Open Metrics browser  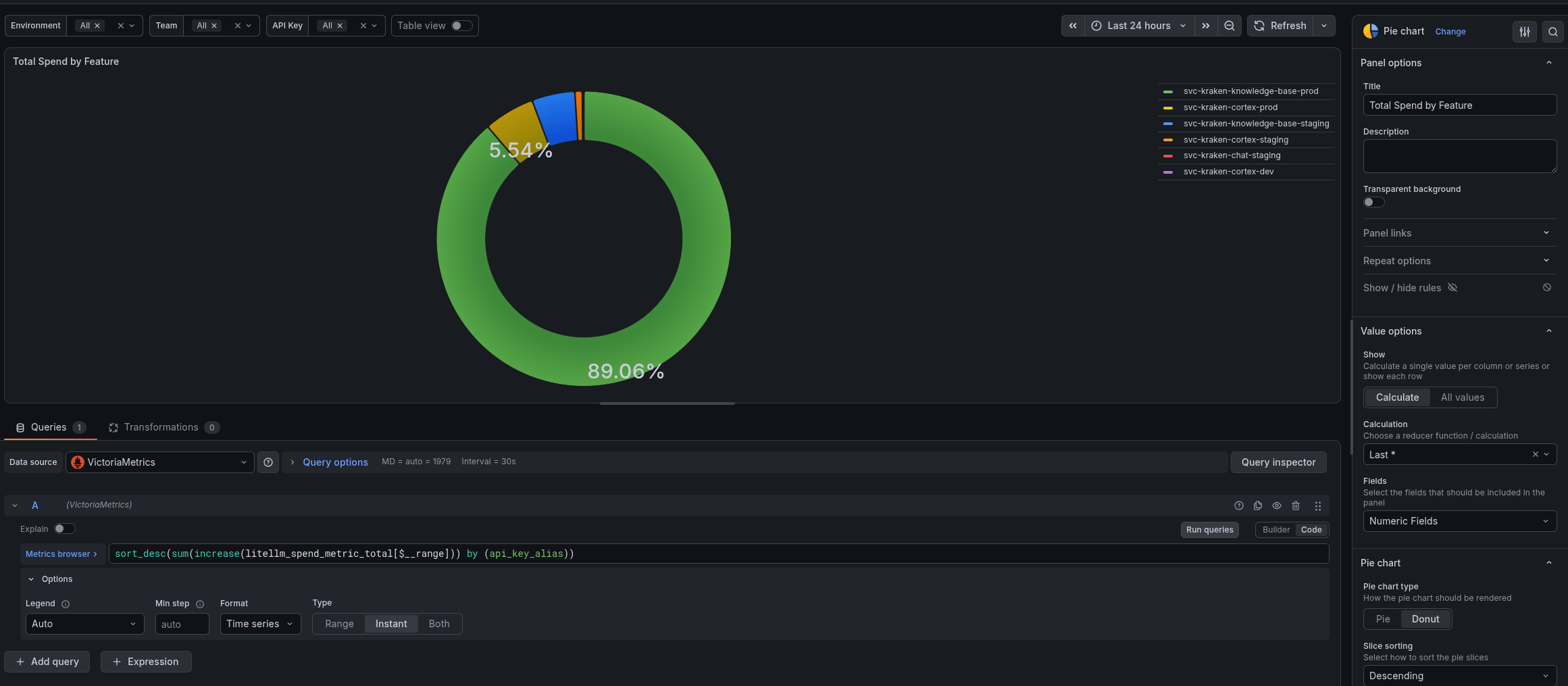pos(62,554)
